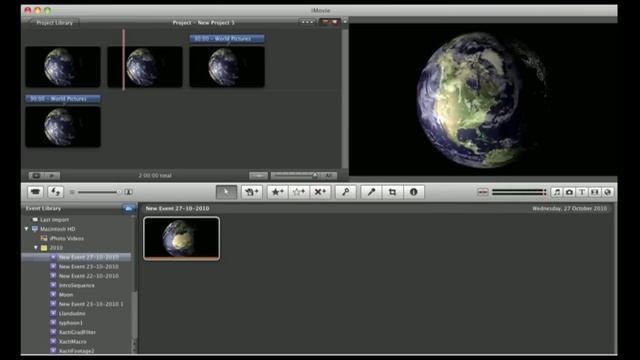This screenshot has height=360, width=640.
Task: Click the dotted thumbnail display button
Action: 308,22
